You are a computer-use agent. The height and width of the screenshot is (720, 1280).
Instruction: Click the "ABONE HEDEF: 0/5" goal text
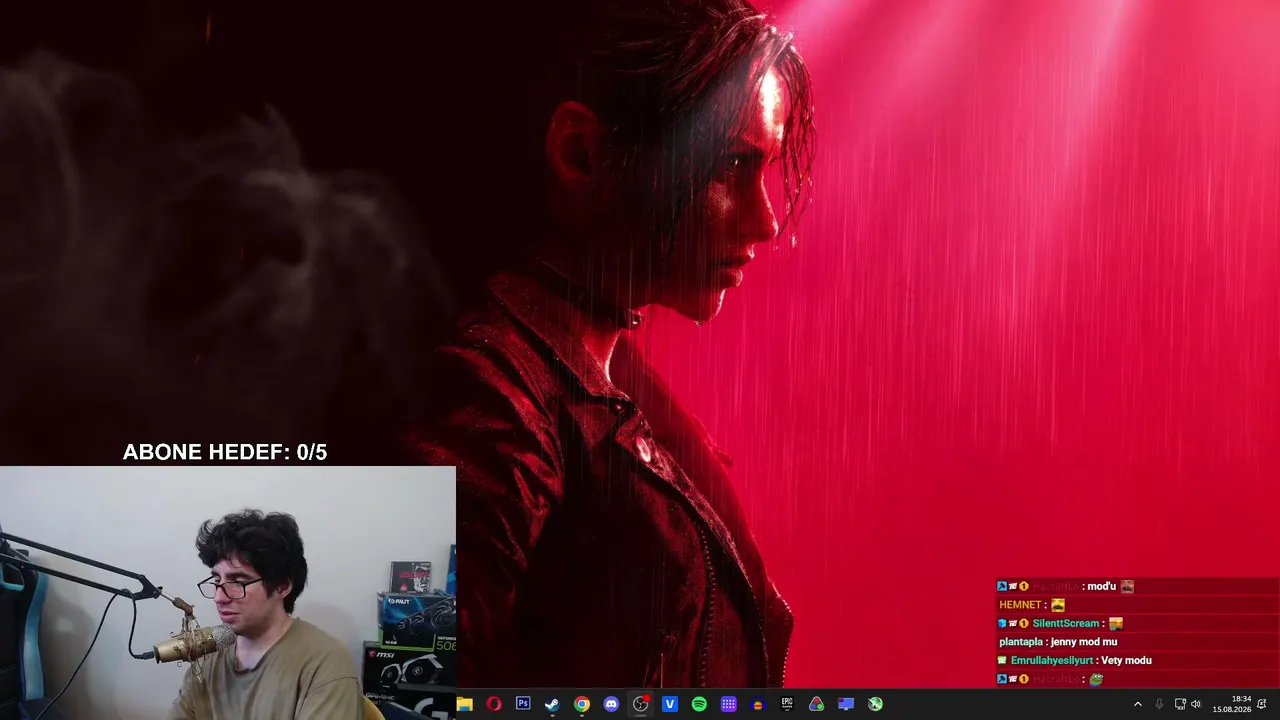[x=225, y=452]
